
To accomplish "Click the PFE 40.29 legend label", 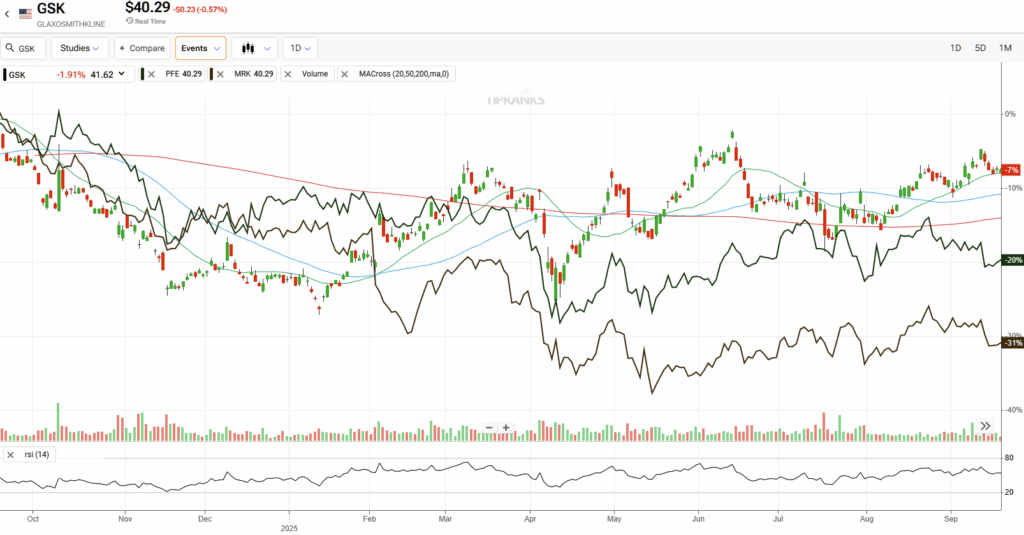I will tap(184, 74).
